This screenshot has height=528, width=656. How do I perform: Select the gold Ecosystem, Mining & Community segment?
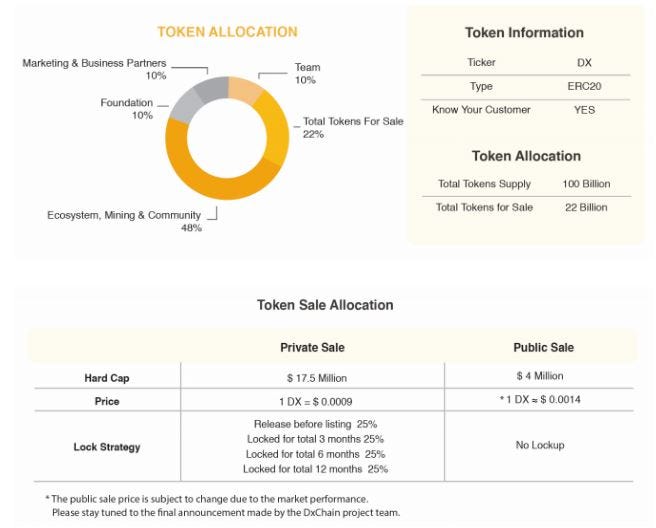pyautogui.click(x=209, y=178)
